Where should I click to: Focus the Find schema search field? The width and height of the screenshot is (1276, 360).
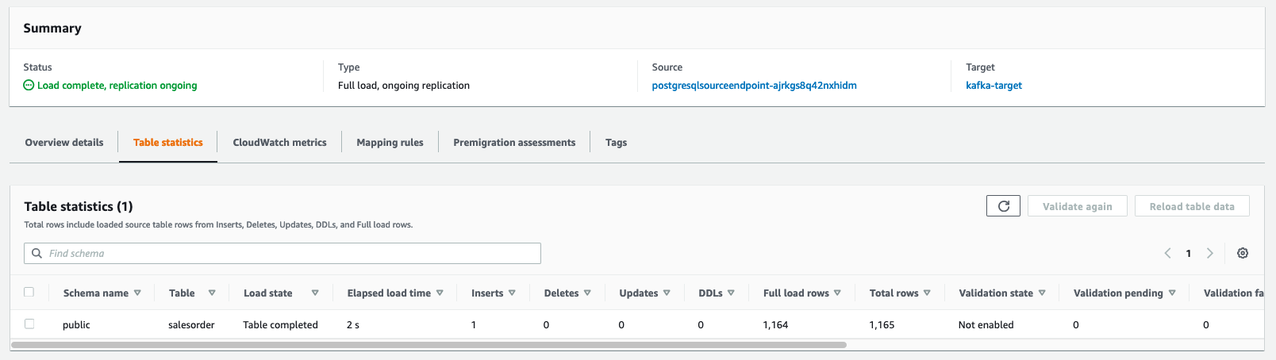point(282,253)
